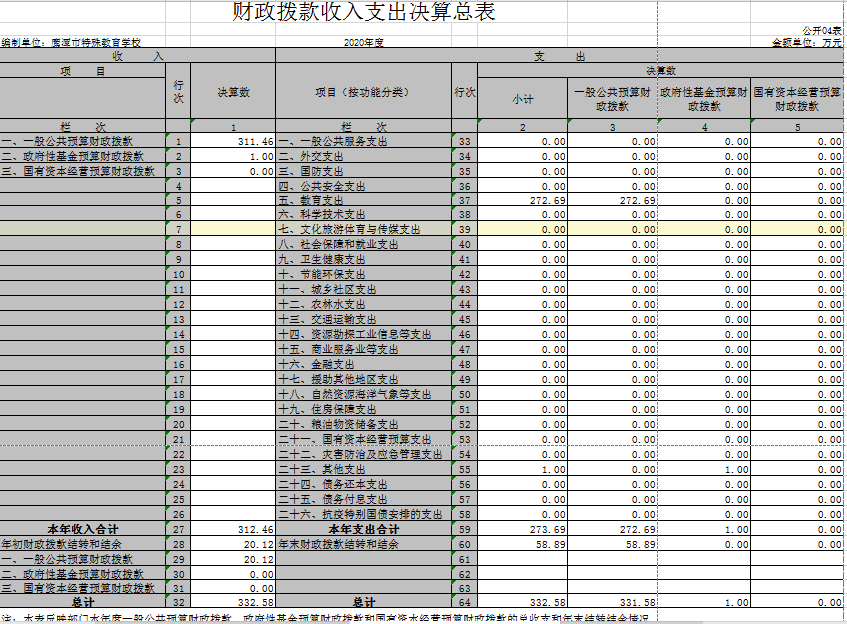Screen dimensions: 847x624
Task: Select the 十七、援助其他地区支出 cell
Action: point(364,379)
